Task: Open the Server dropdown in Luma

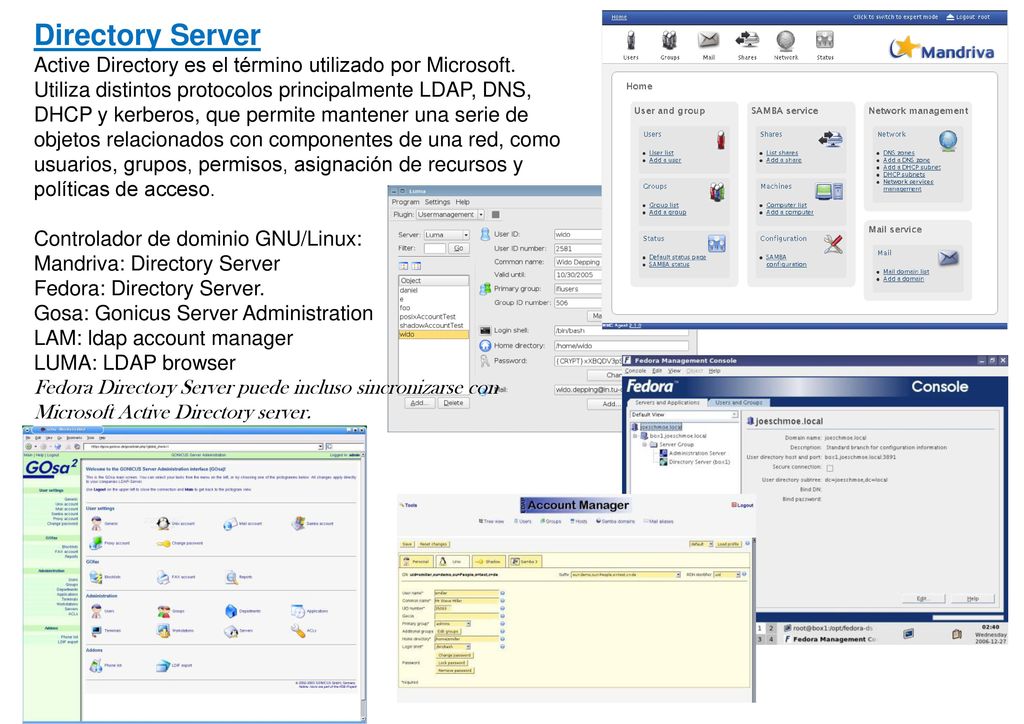Action: click(447, 234)
